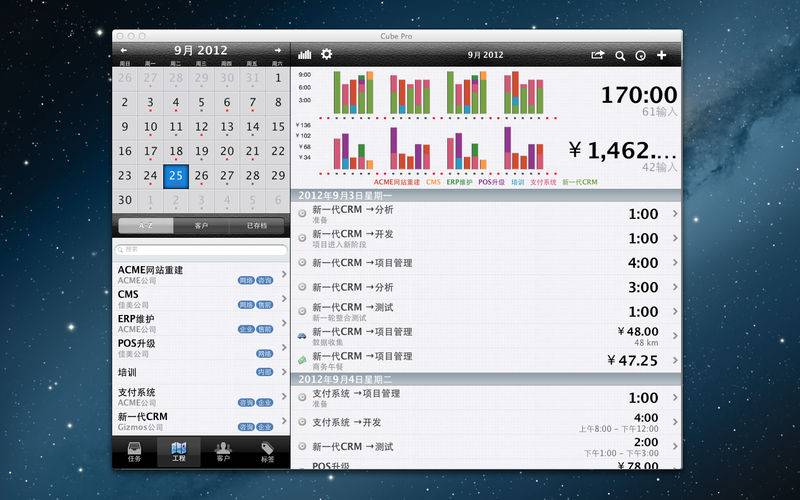Click the project search field
The width and height of the screenshot is (800, 500).
[201, 249]
